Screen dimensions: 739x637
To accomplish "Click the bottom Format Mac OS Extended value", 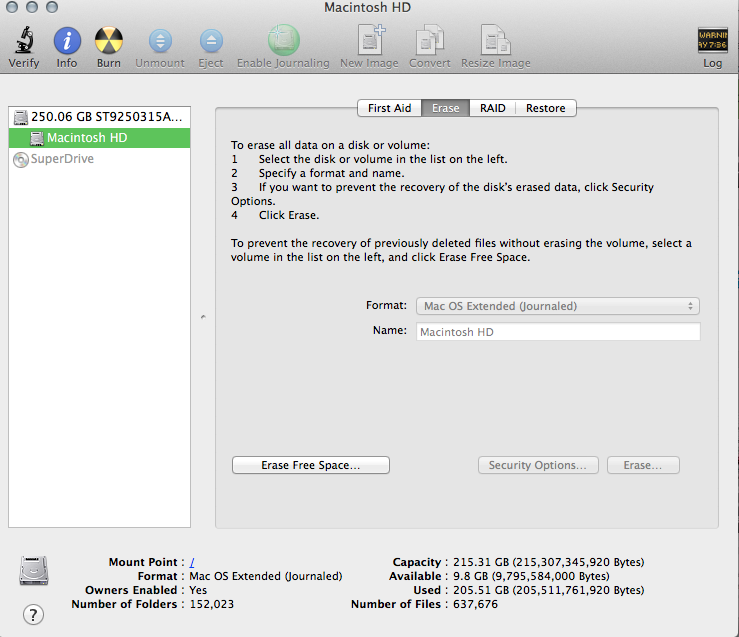I will click(266, 576).
